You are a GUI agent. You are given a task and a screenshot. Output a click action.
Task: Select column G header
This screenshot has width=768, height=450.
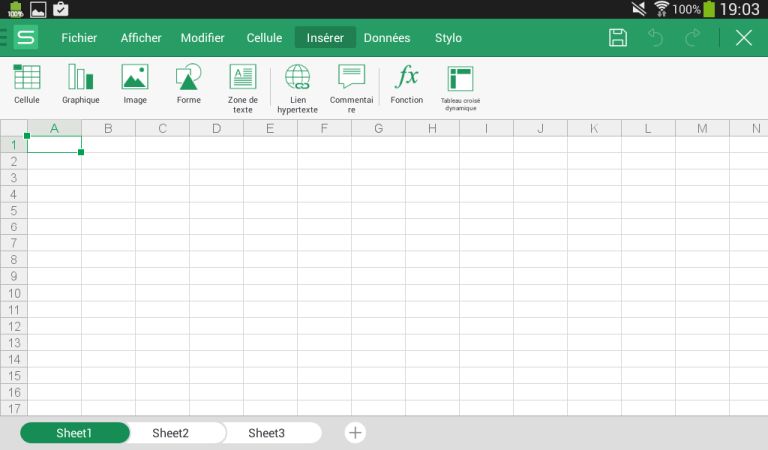pyautogui.click(x=379, y=128)
